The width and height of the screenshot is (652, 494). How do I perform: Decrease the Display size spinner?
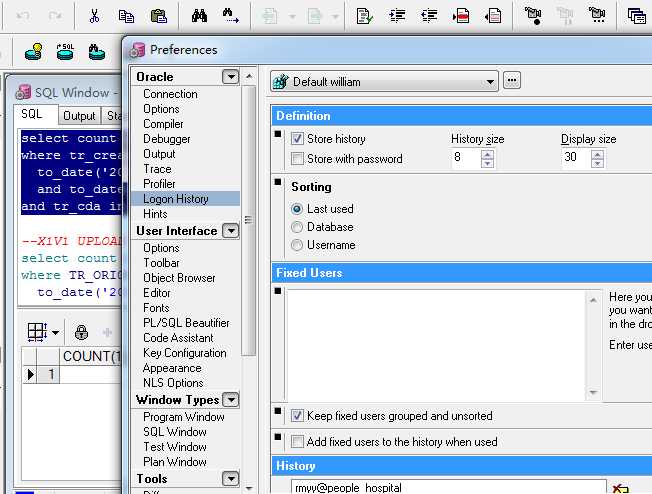coord(597,163)
